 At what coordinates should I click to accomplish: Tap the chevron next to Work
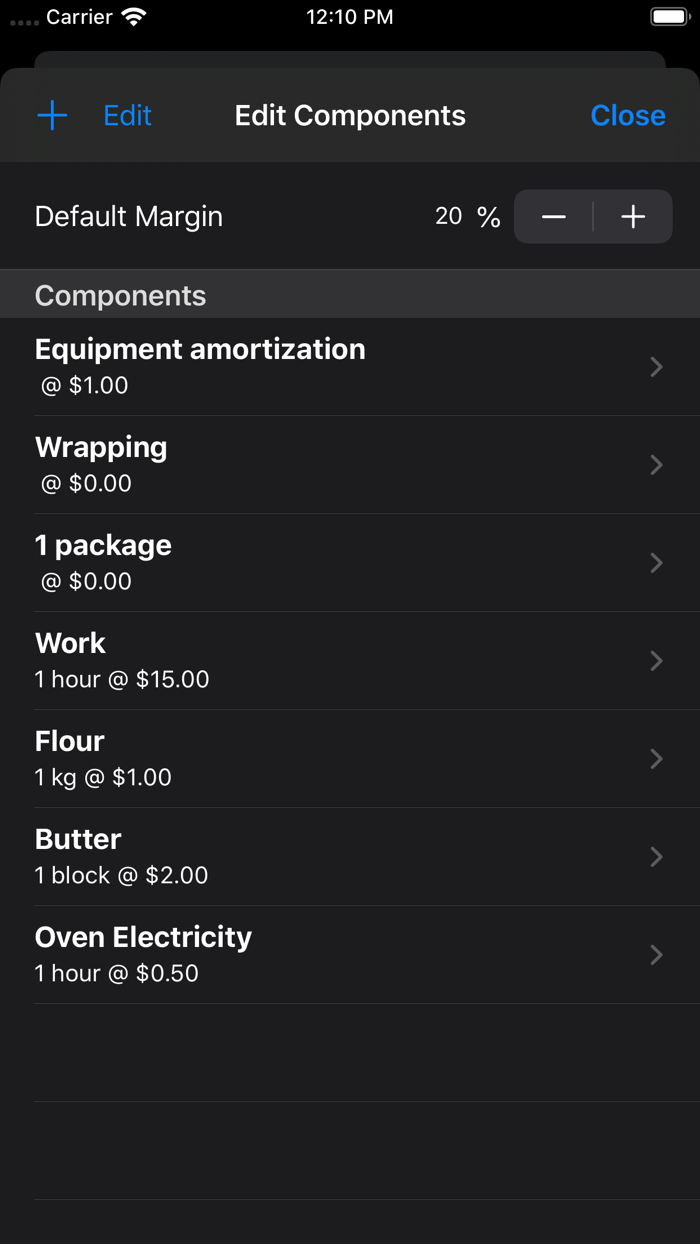pos(656,661)
